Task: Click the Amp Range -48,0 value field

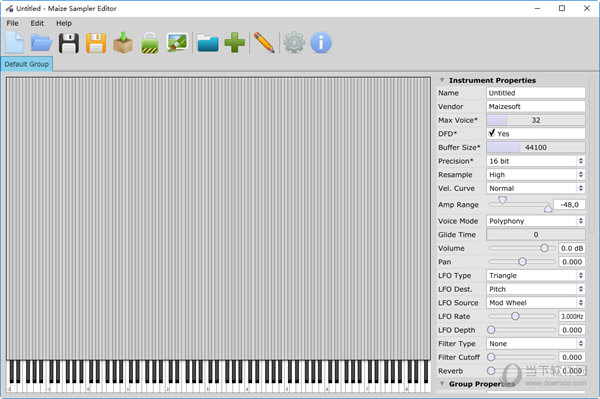Action: [569, 205]
